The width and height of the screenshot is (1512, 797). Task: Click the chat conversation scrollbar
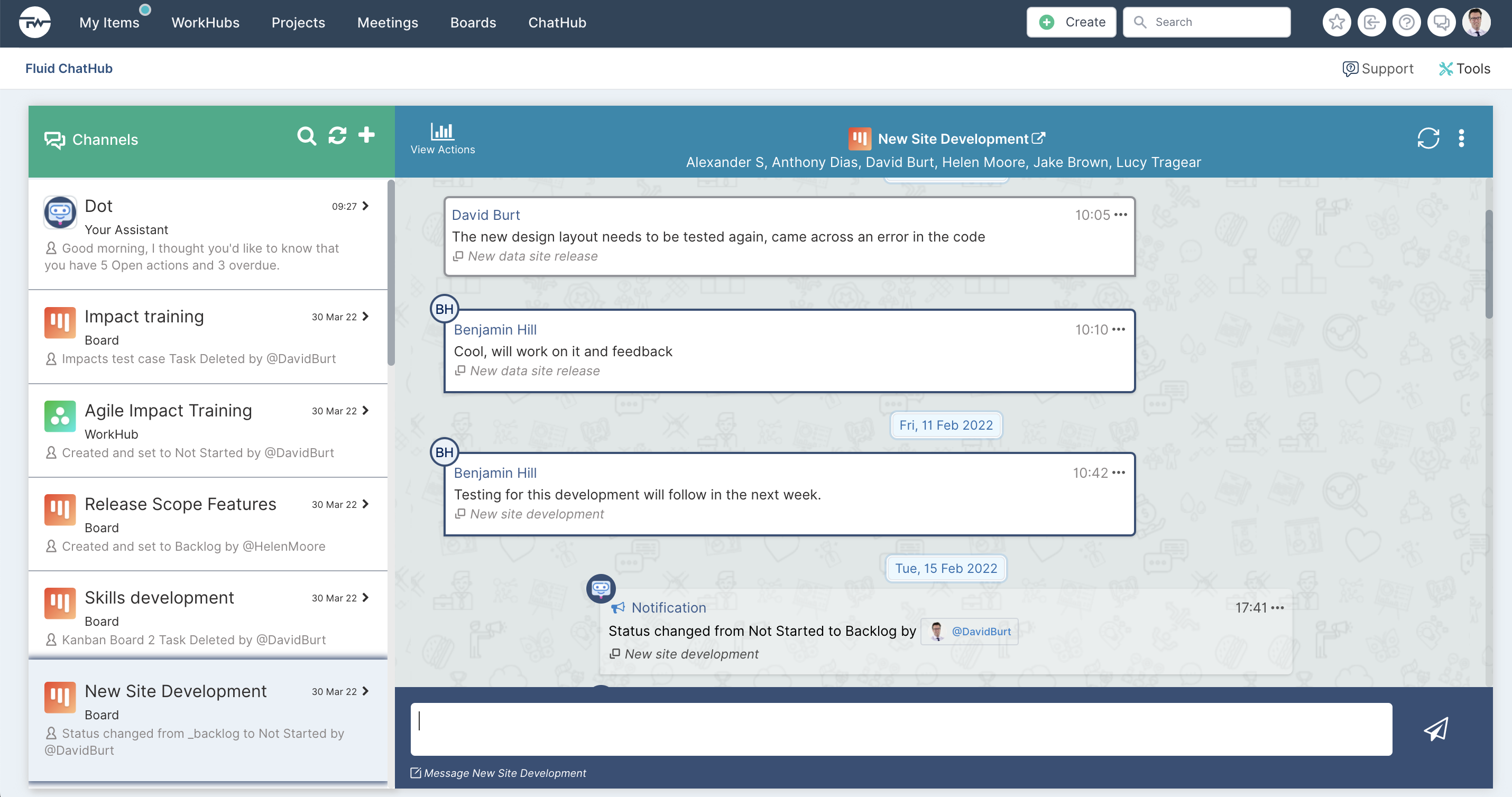pyautogui.click(x=1489, y=264)
